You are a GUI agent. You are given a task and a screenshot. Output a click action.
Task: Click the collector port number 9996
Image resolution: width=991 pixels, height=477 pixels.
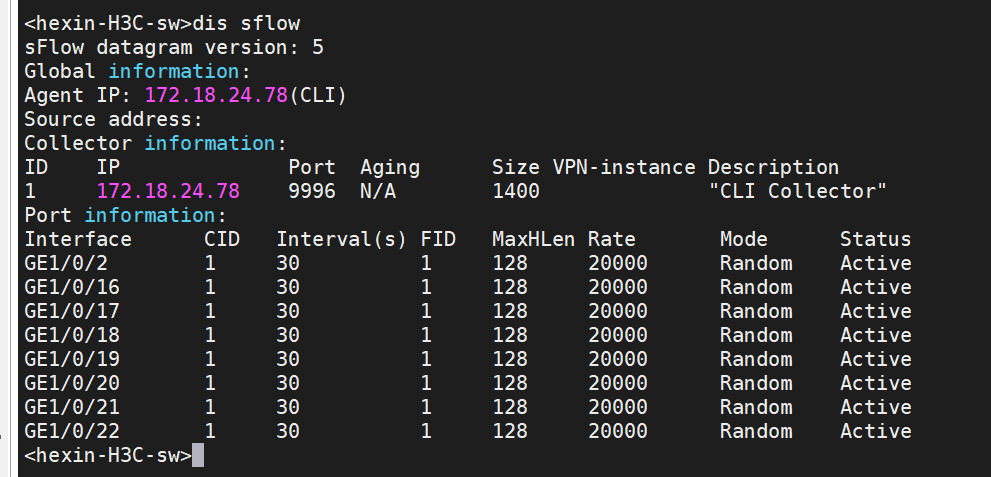pyautogui.click(x=312, y=191)
